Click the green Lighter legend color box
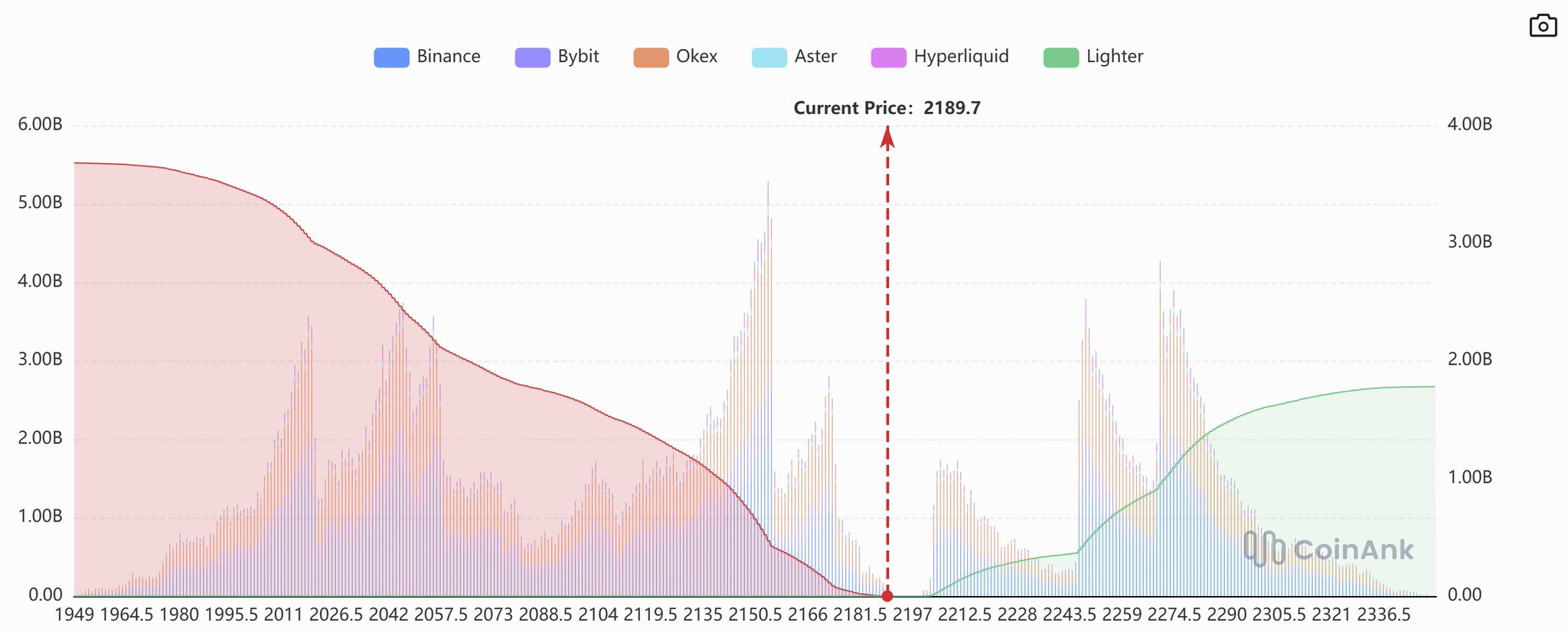 point(1061,57)
